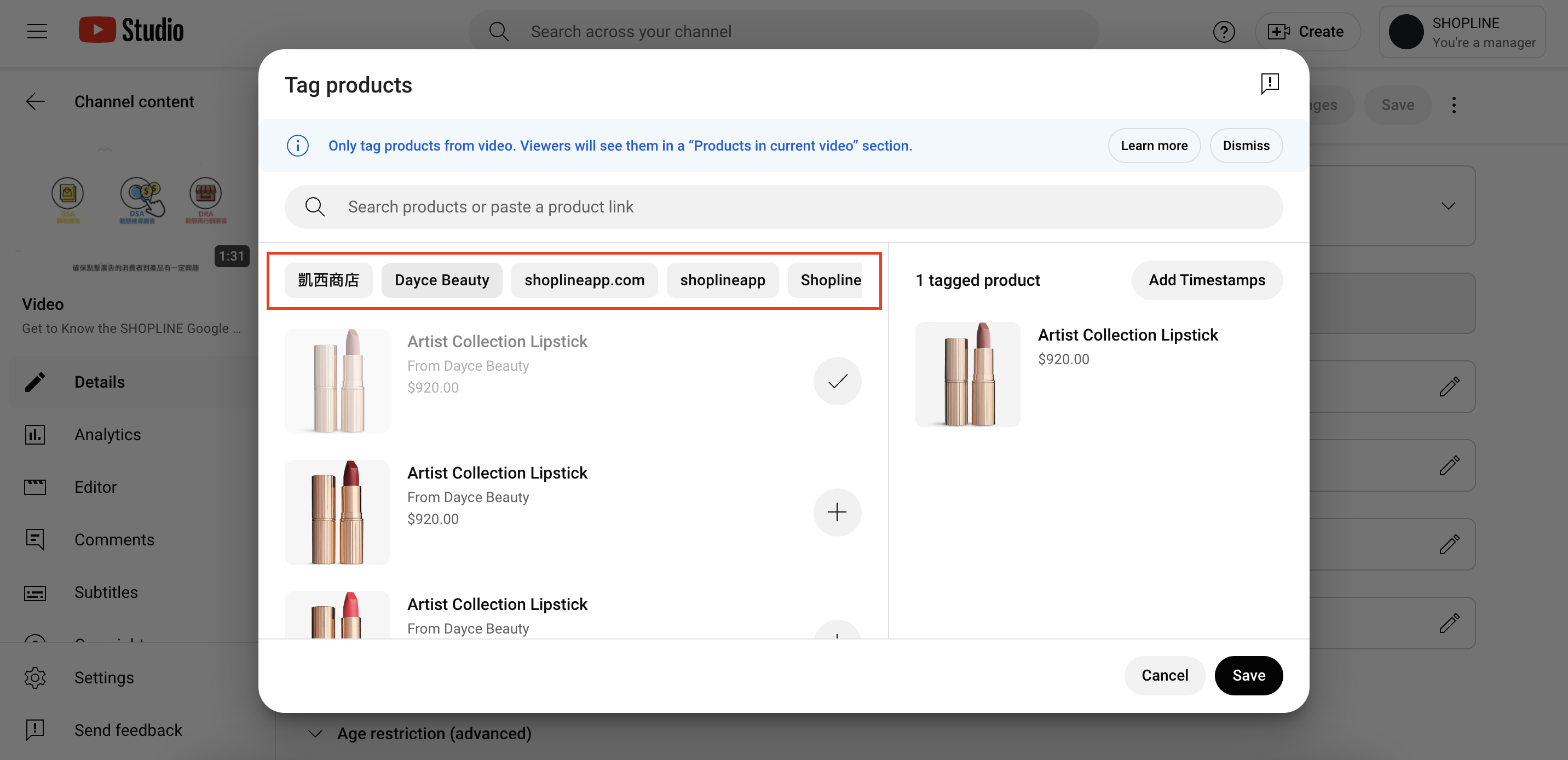
Task: Open the SHOPLINE account avatar
Action: [1405, 32]
